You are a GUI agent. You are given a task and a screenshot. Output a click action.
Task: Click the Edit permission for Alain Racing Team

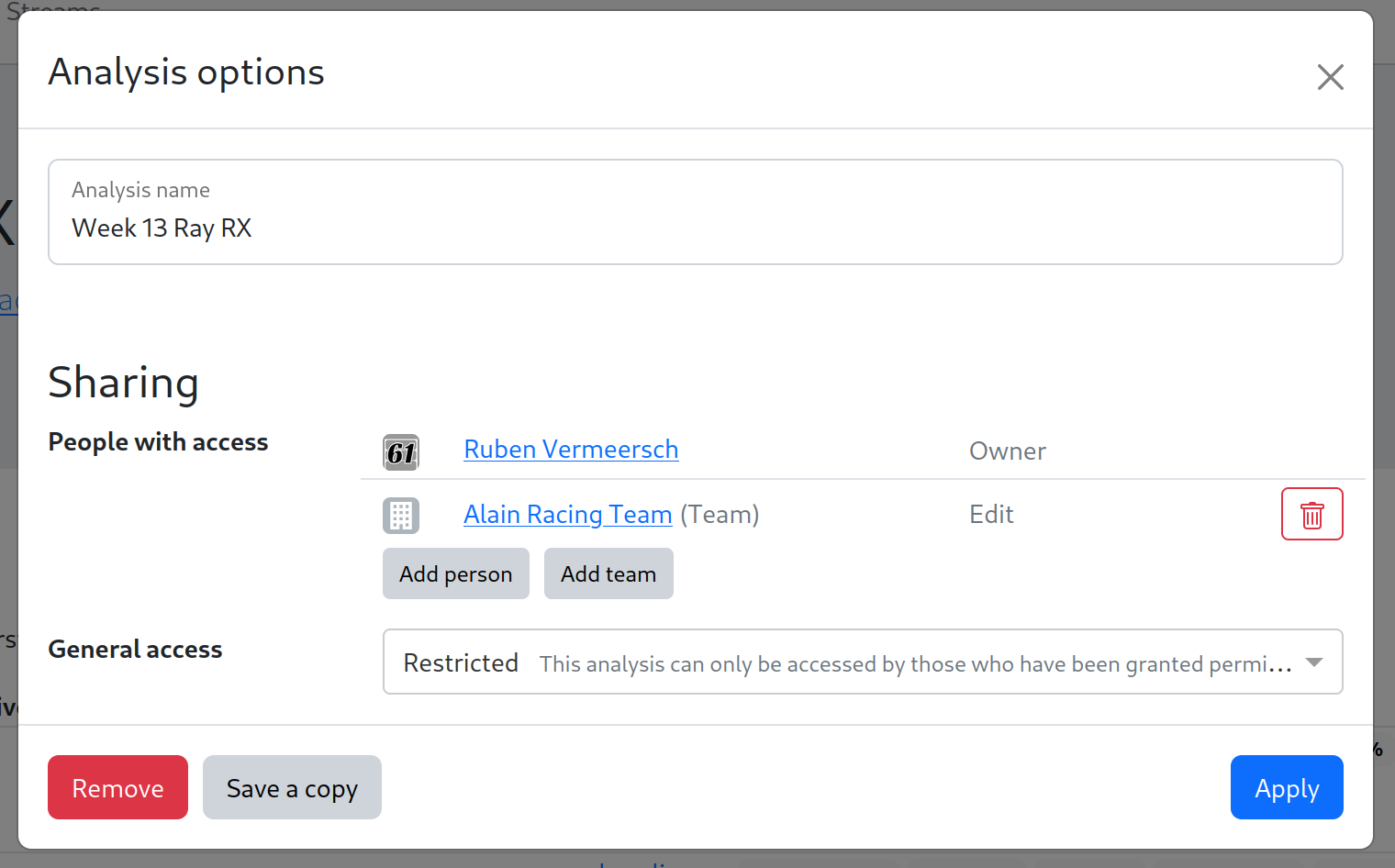991,515
